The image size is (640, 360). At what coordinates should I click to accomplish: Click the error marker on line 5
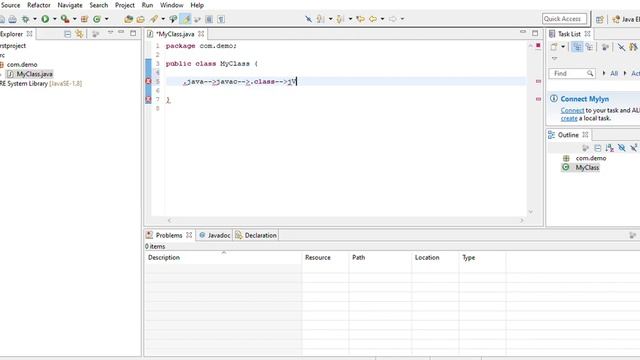(148, 81)
